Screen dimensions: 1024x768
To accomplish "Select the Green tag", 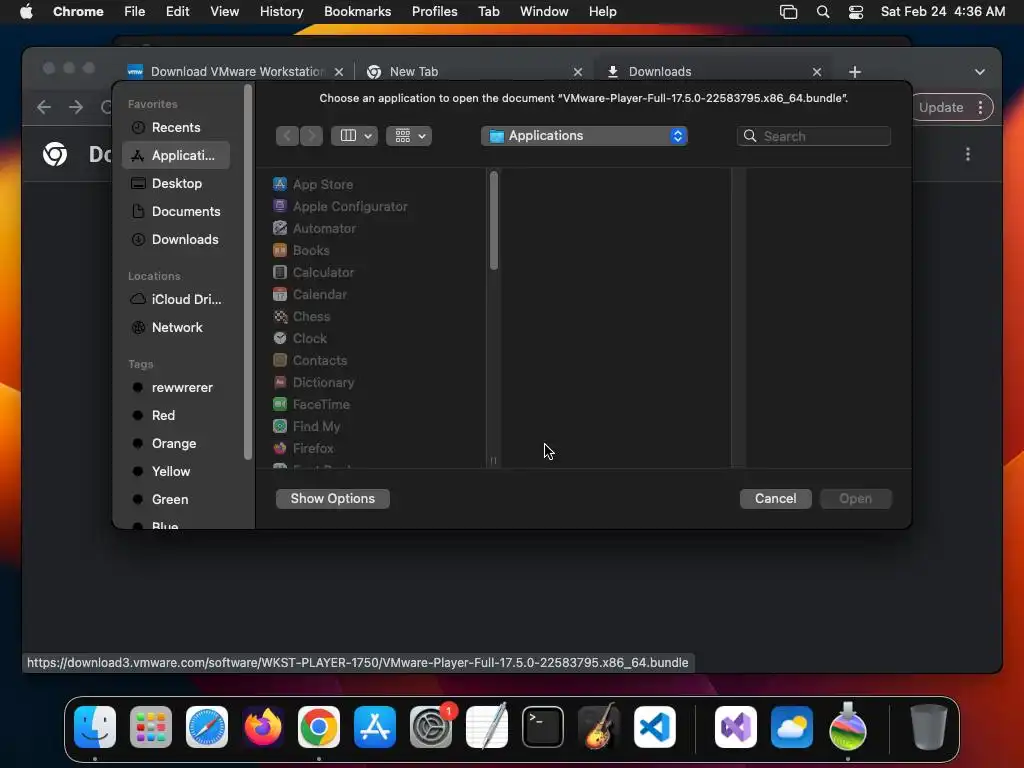I will (176, 500).
